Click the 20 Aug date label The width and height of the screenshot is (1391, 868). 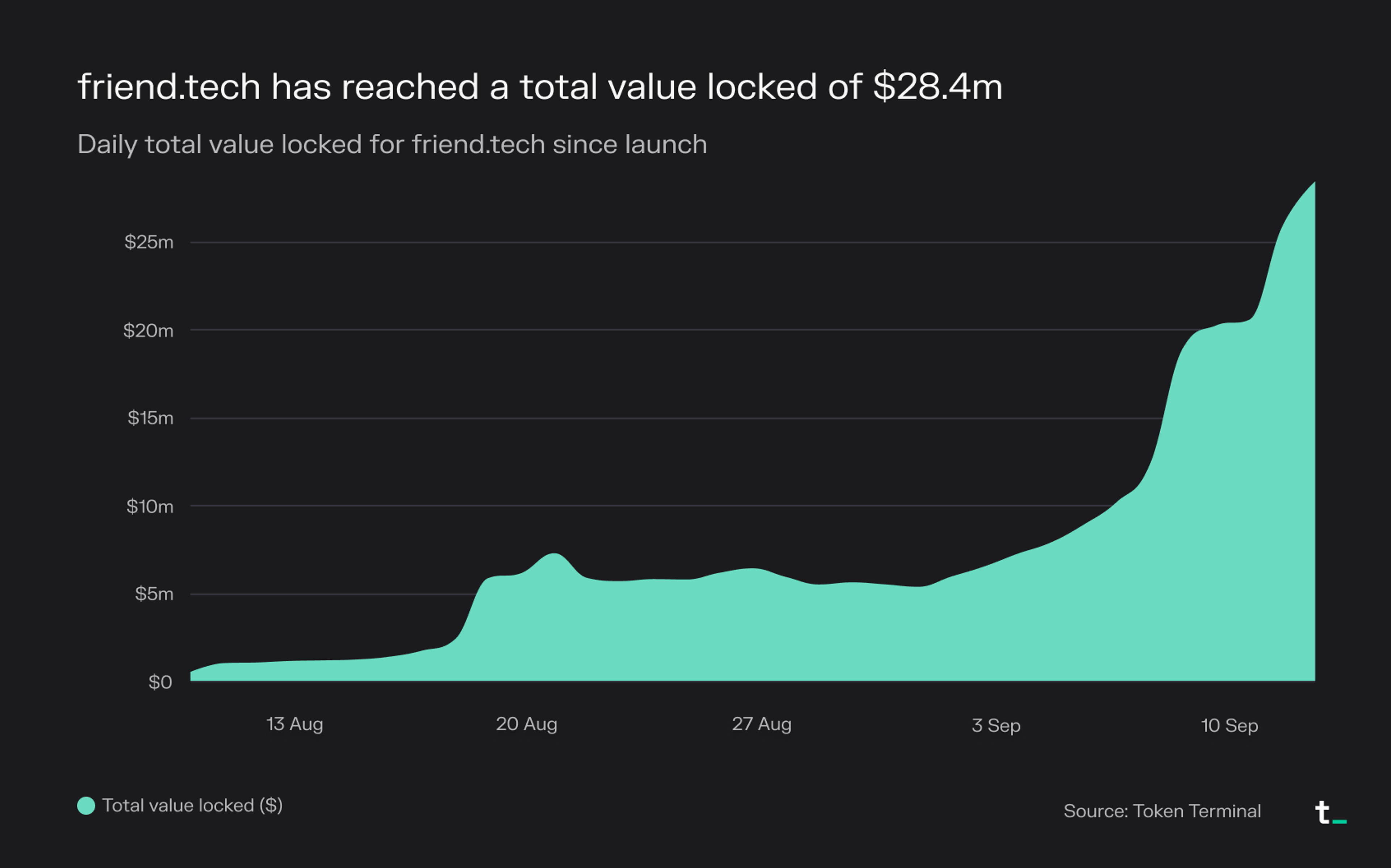526,724
